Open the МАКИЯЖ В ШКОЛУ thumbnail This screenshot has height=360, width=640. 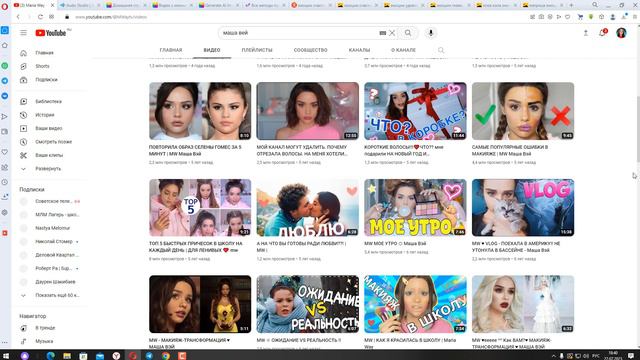point(415,304)
